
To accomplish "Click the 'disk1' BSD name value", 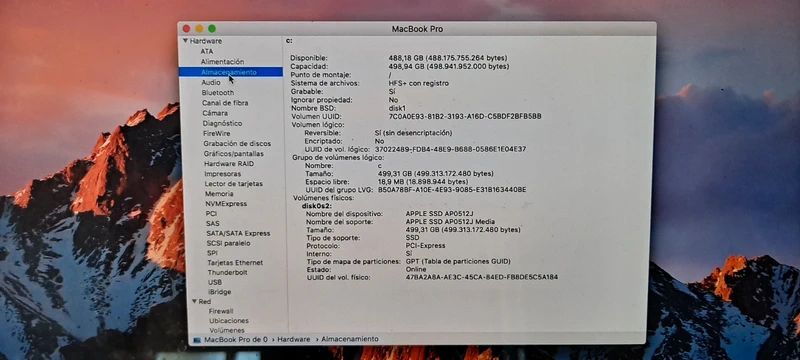I will [x=397, y=108].
